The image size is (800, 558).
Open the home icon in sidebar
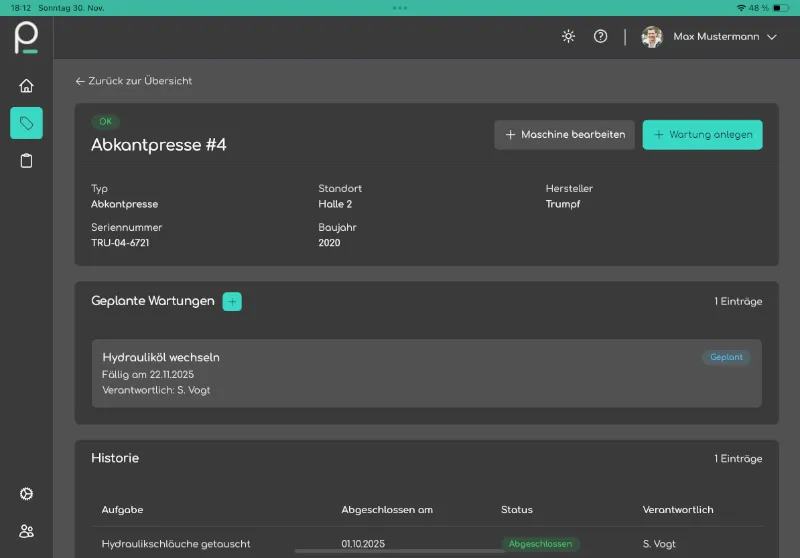pyautogui.click(x=26, y=85)
